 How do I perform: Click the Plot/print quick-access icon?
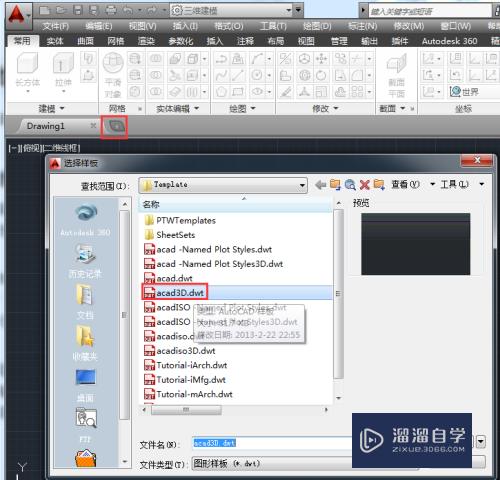[x=110, y=11]
